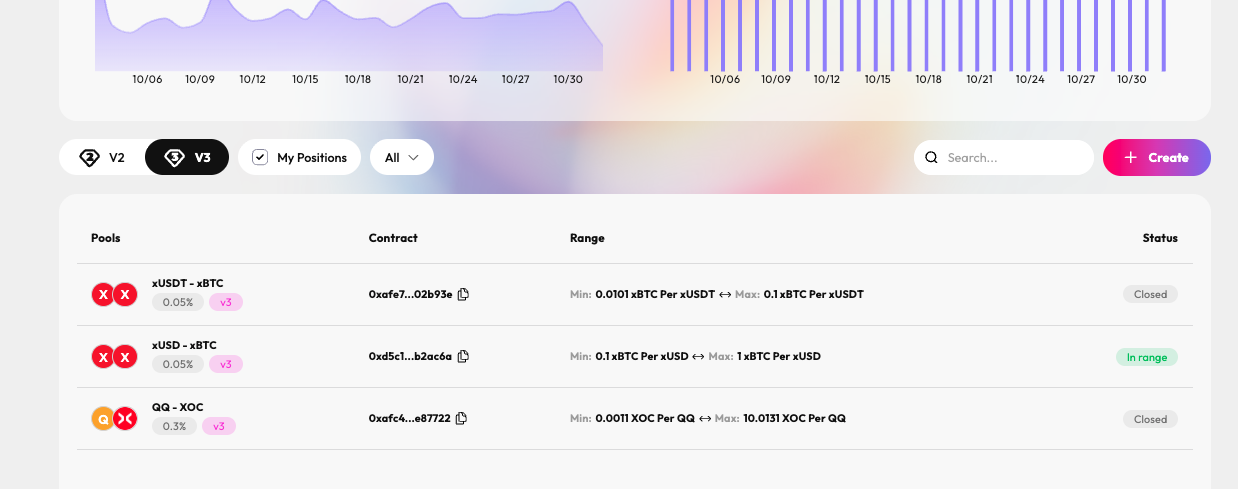This screenshot has width=1238, height=489.
Task: Switch to the V2 pools tab
Action: (x=102, y=158)
